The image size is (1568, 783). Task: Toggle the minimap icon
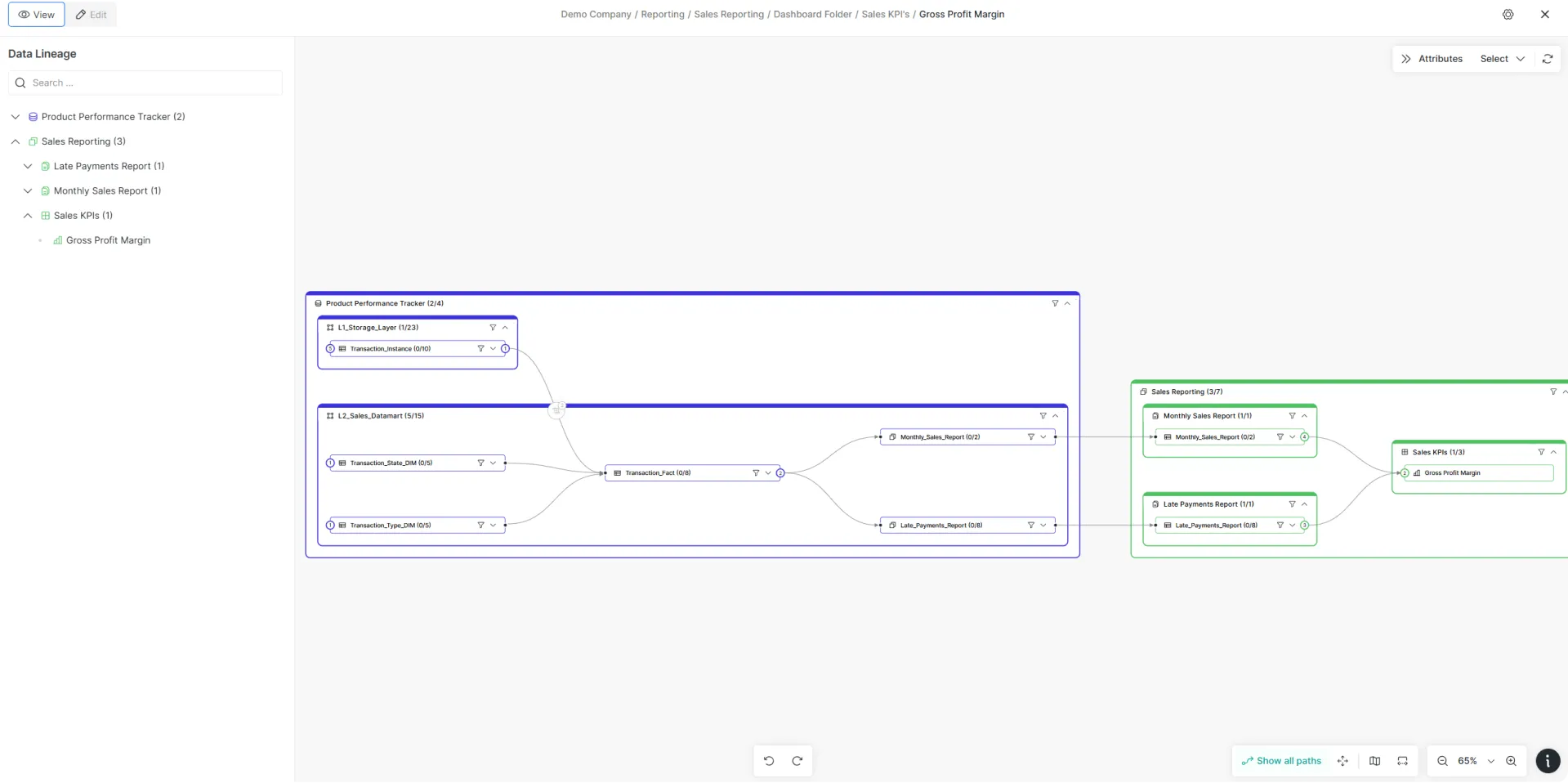1375,761
